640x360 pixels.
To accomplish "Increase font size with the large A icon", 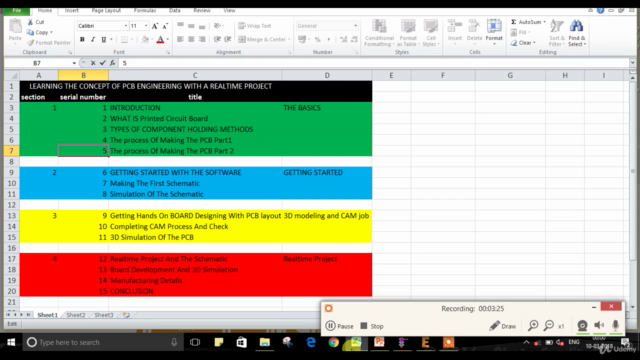I will [x=155, y=26].
